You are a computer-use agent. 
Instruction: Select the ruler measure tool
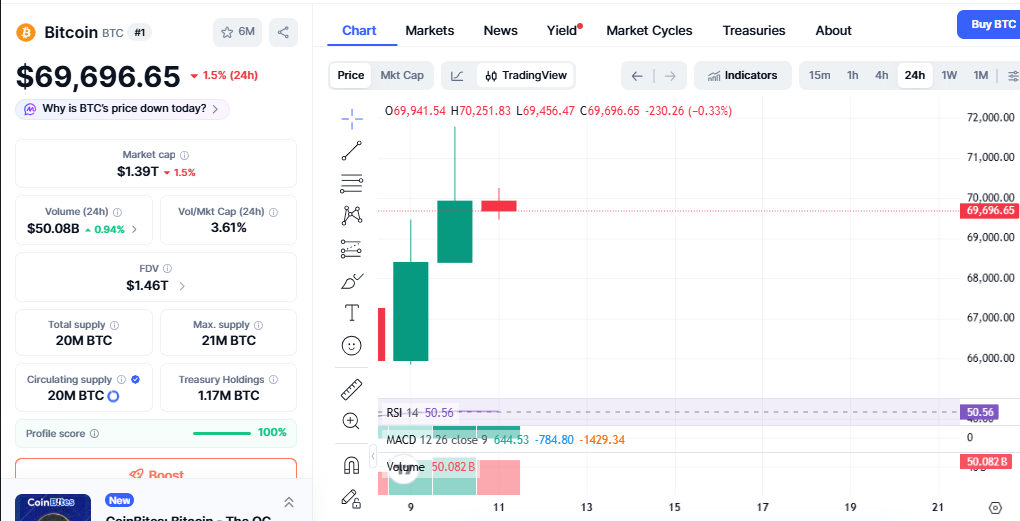tap(352, 389)
